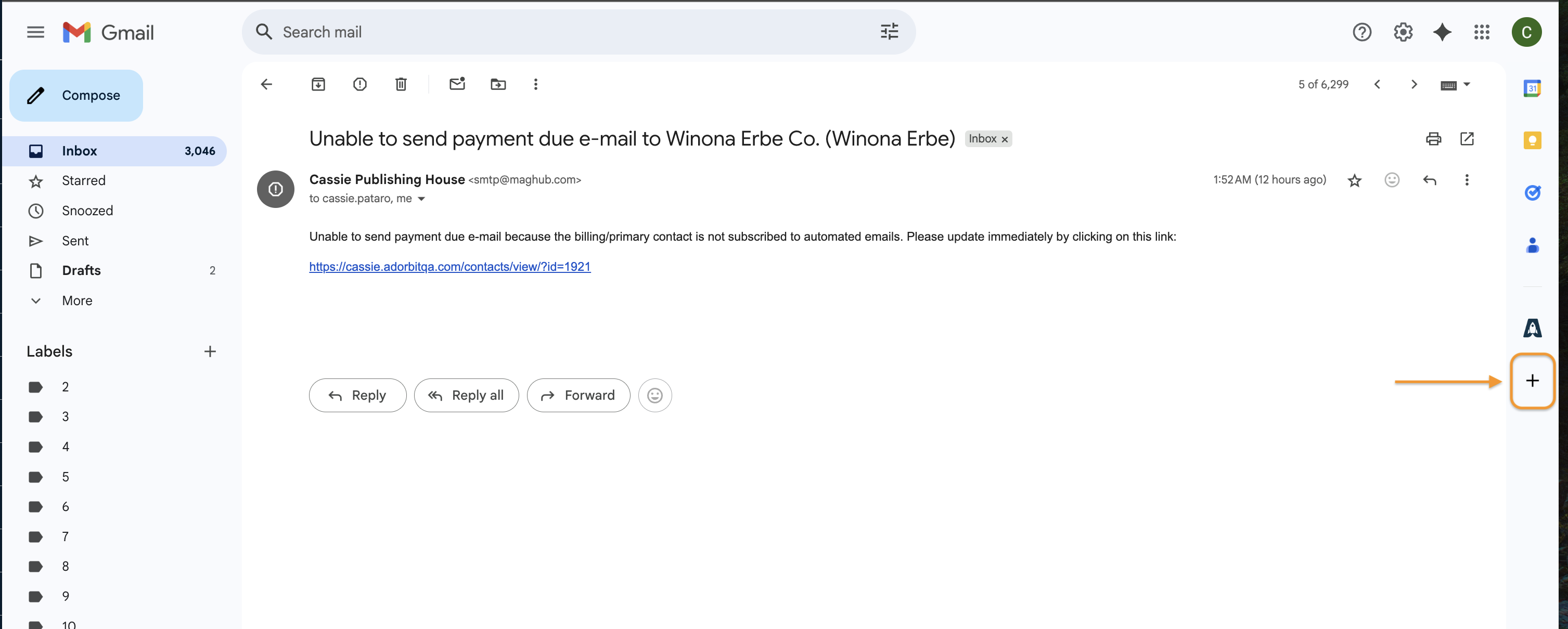
Task: Open Contacts side panel
Action: (1532, 245)
